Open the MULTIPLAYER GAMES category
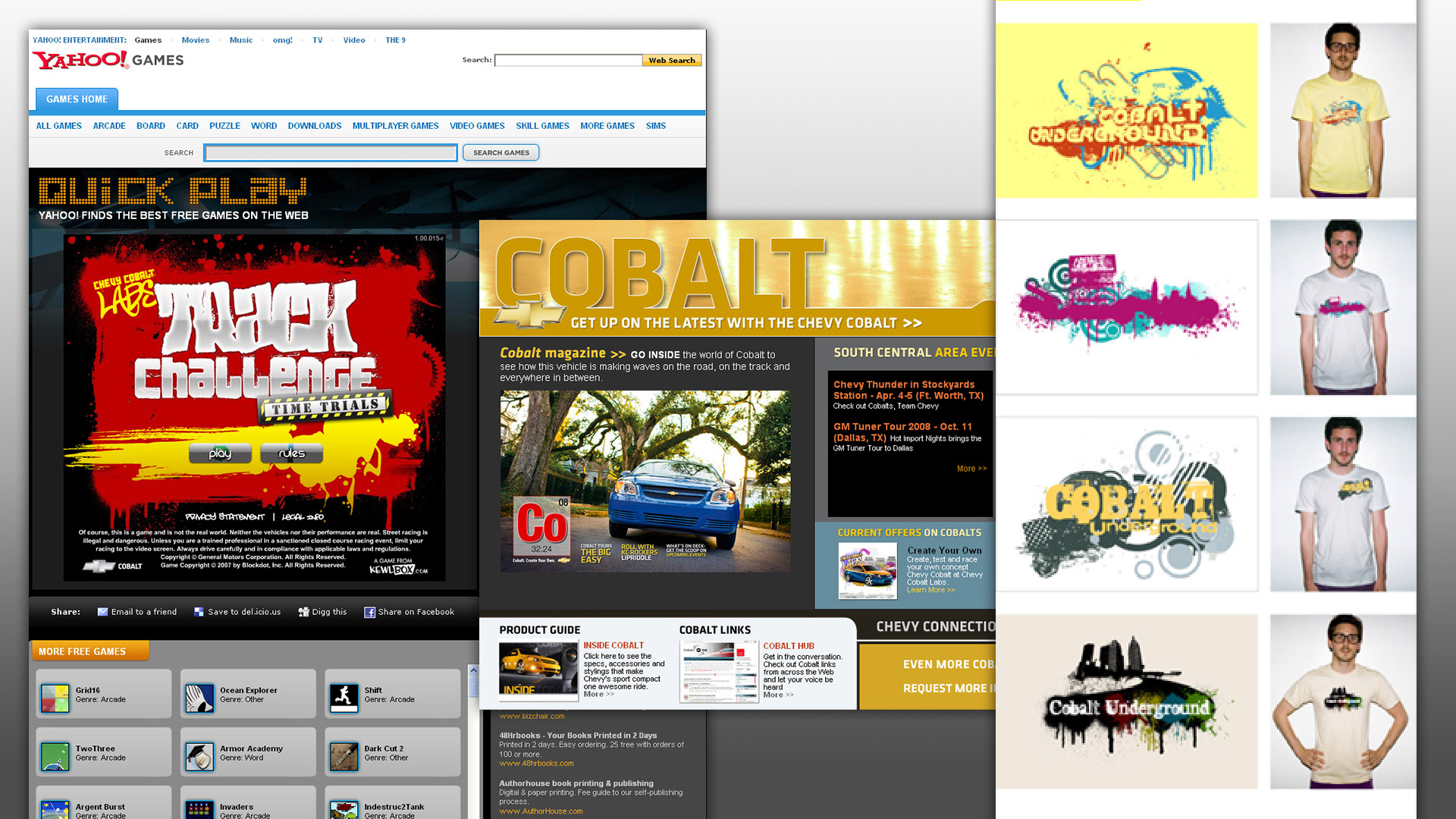1456x819 pixels. point(395,126)
